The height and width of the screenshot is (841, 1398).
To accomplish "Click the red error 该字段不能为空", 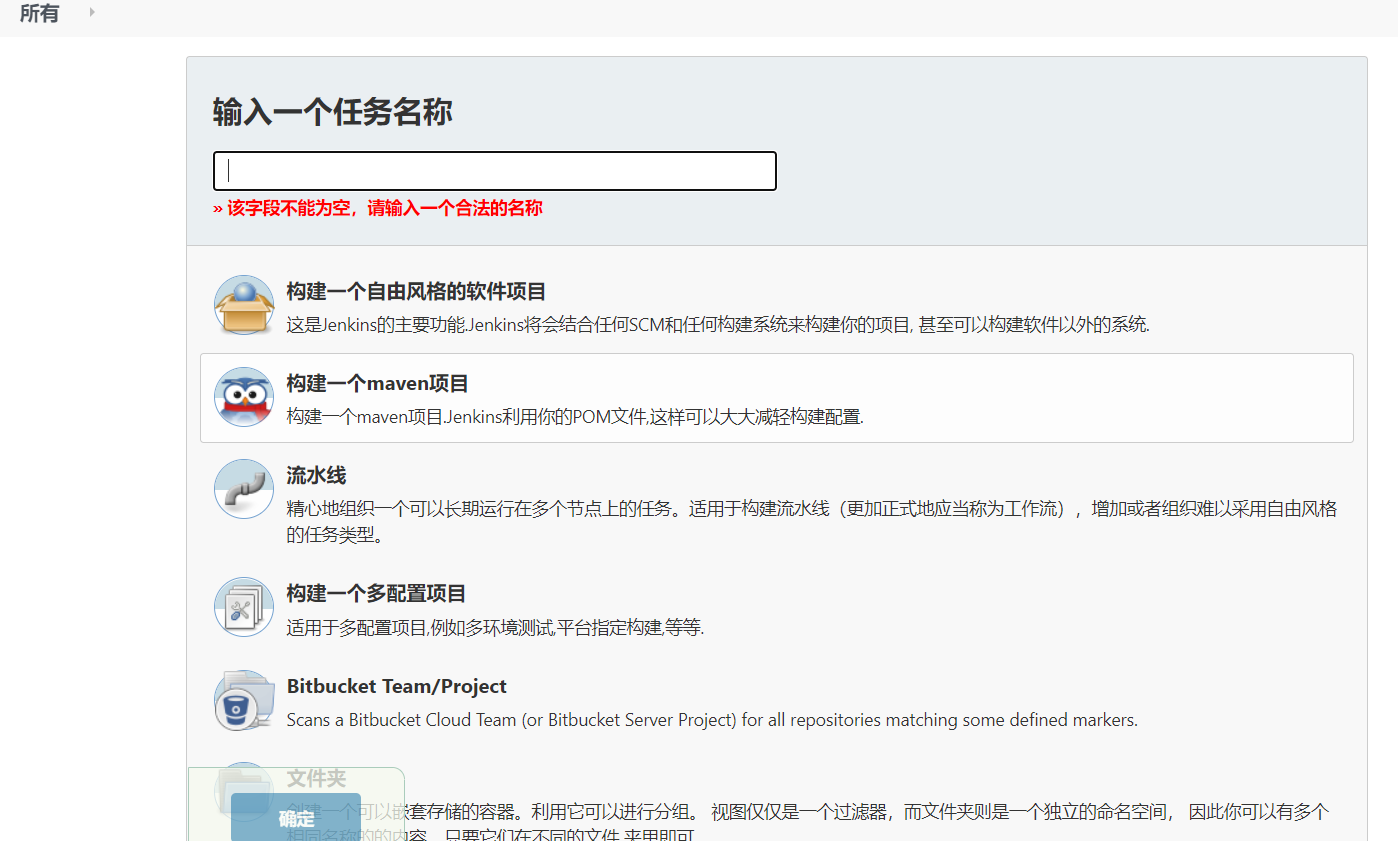I will point(378,208).
